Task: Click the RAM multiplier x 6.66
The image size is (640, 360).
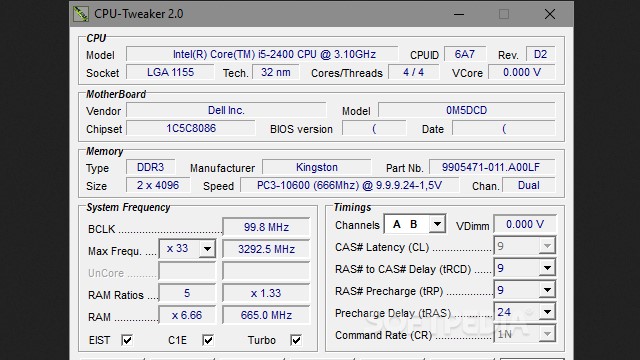Action: click(x=187, y=315)
